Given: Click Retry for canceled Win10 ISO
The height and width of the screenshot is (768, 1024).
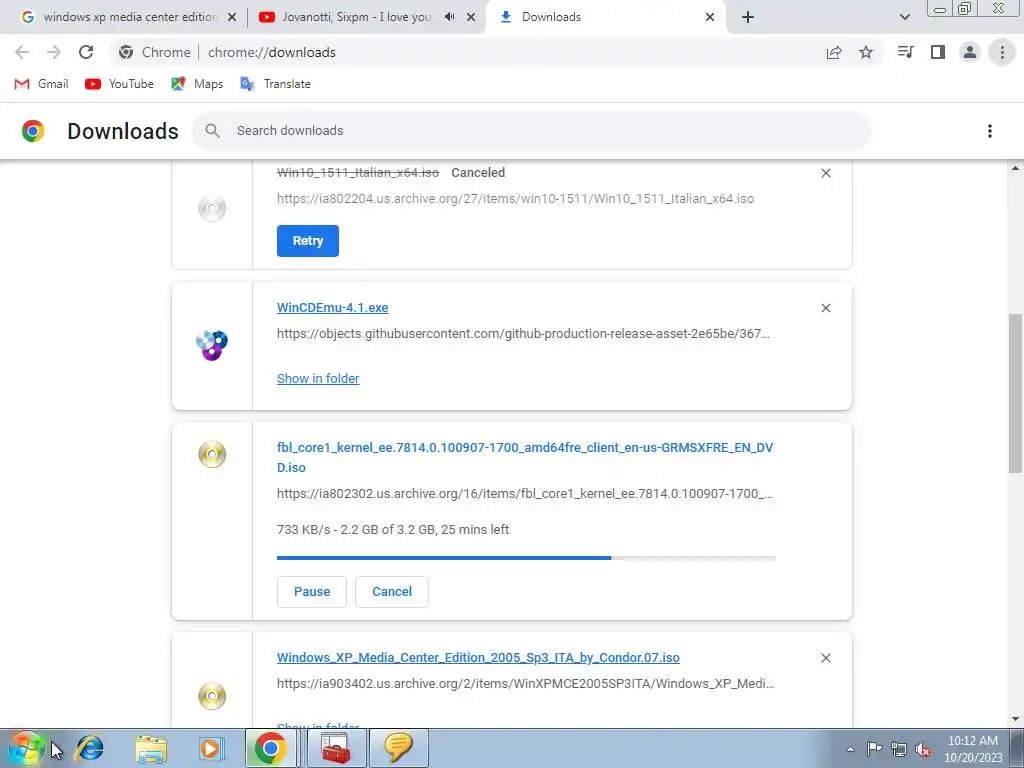Looking at the screenshot, I should (308, 241).
